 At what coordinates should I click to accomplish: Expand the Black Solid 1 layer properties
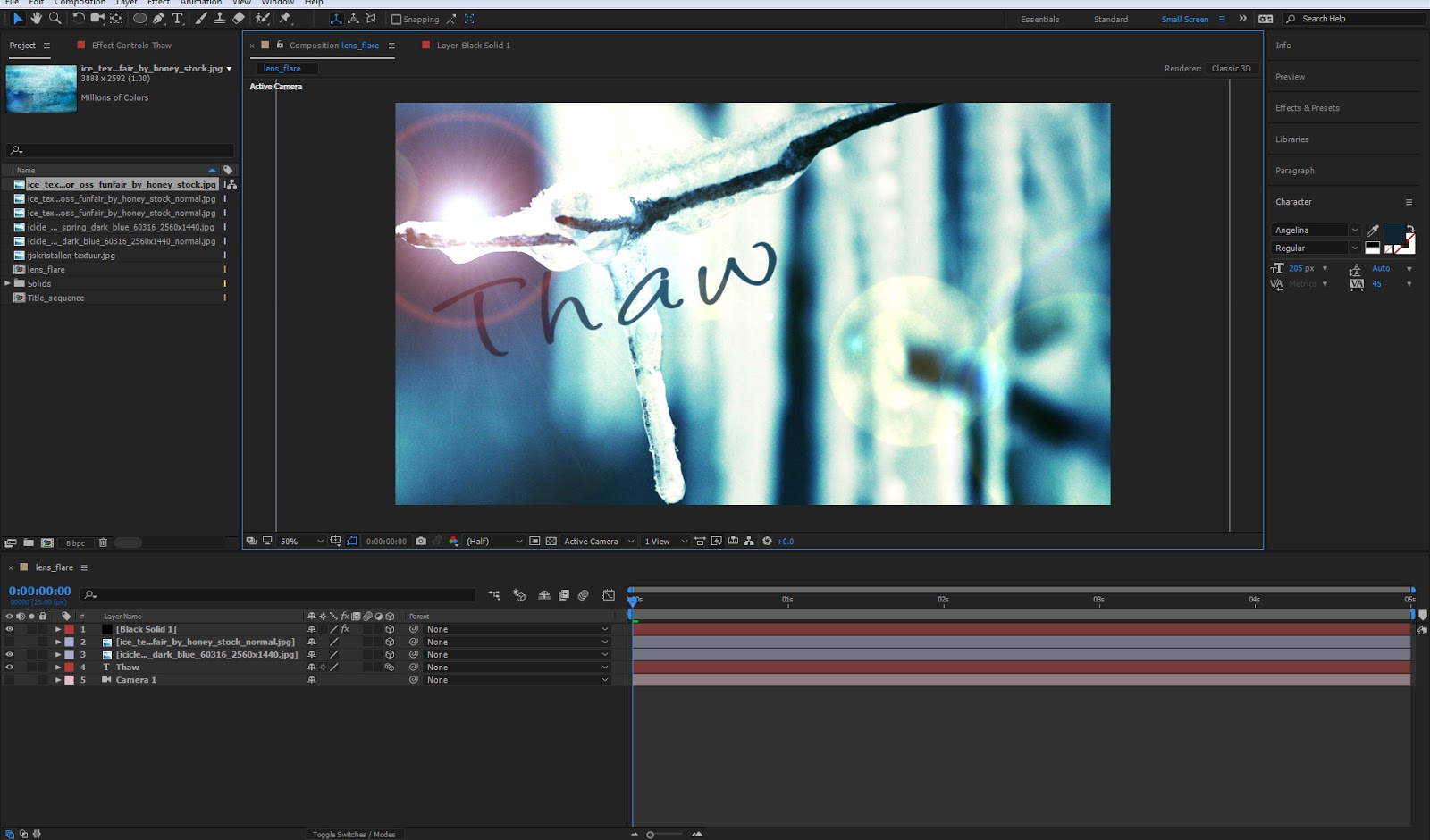58,629
